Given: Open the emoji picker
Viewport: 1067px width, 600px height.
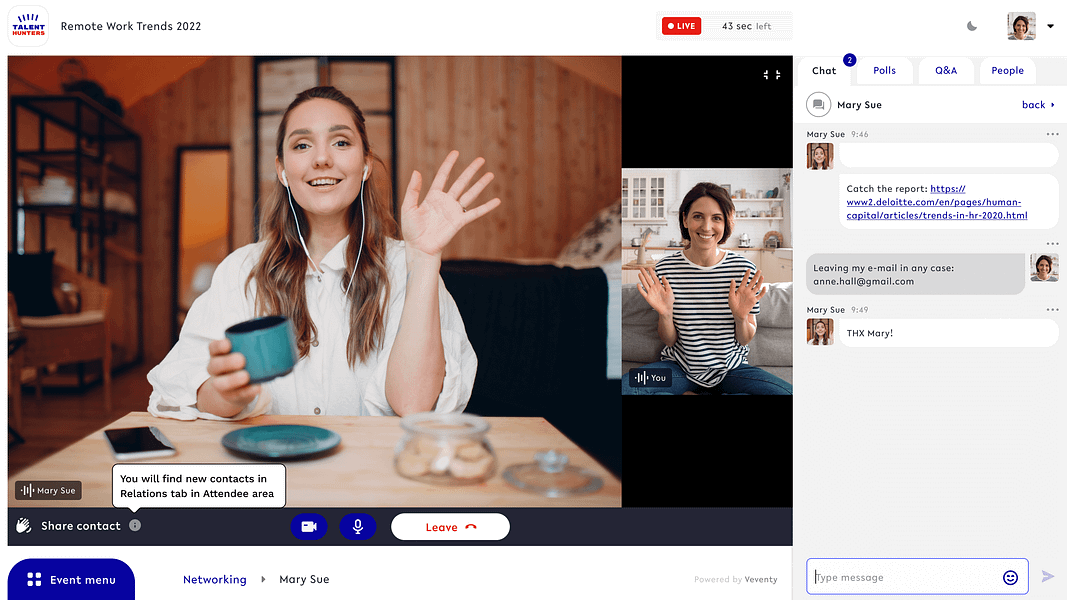Looking at the screenshot, I should click(x=1011, y=578).
